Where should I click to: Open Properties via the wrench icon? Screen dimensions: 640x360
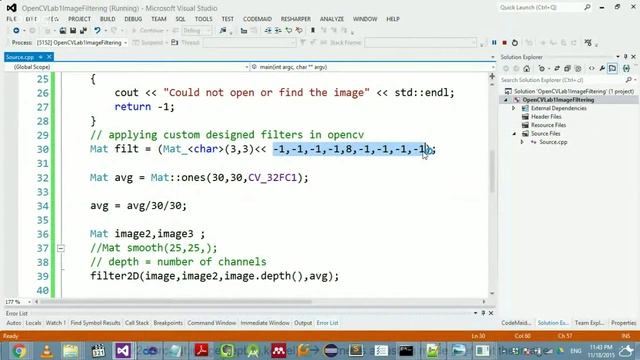[x=602, y=69]
